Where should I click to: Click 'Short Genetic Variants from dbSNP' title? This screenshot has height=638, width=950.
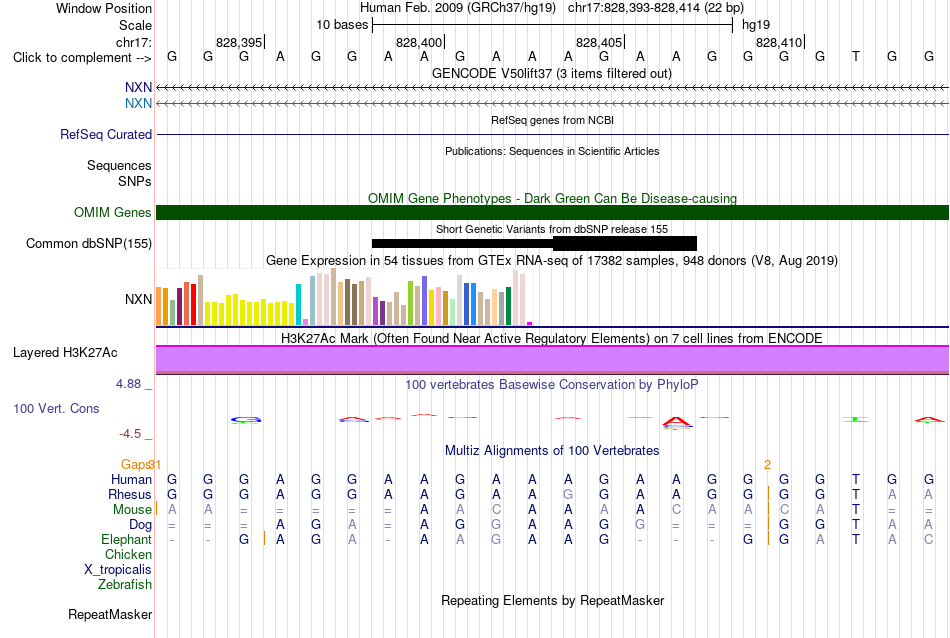click(552, 229)
